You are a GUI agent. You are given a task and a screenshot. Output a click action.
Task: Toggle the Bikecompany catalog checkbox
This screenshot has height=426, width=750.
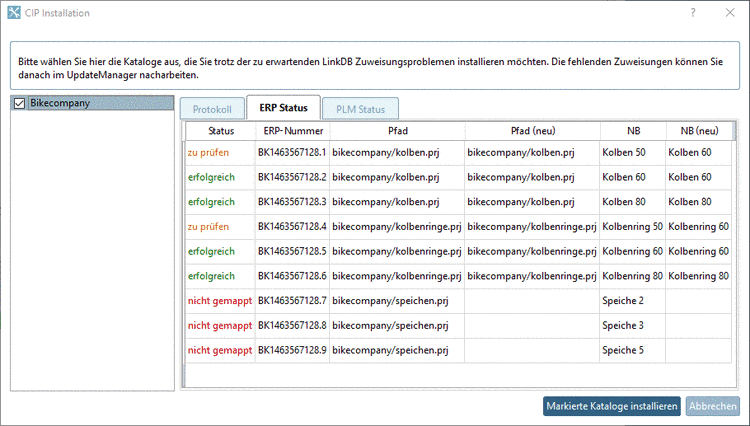19,103
